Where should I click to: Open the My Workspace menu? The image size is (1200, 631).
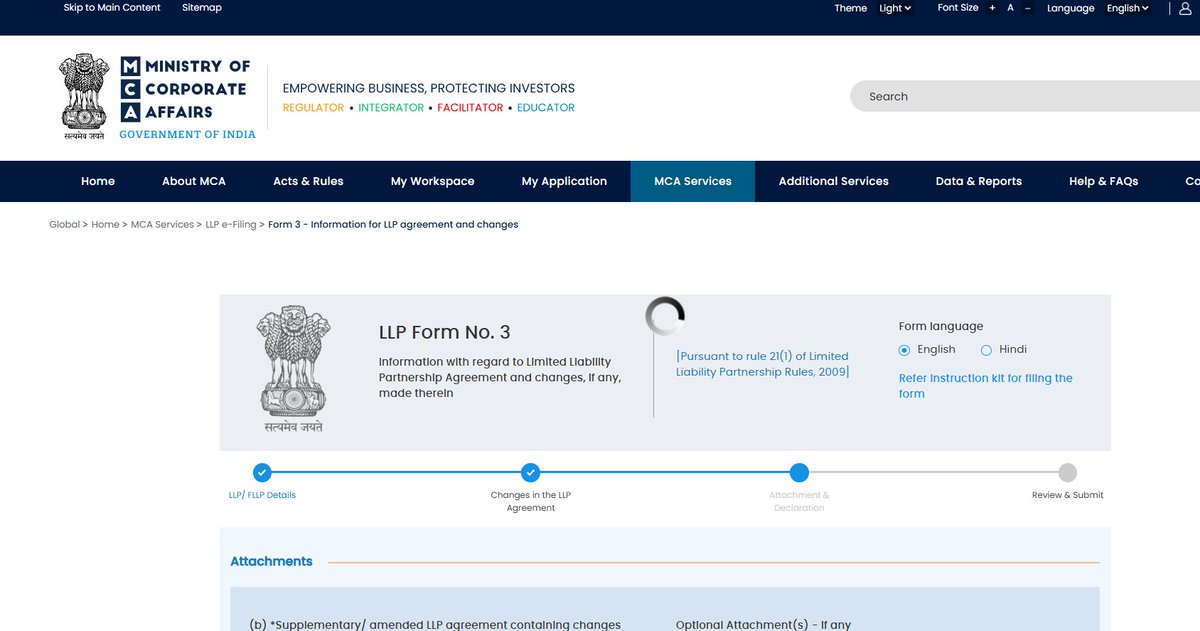tap(433, 181)
